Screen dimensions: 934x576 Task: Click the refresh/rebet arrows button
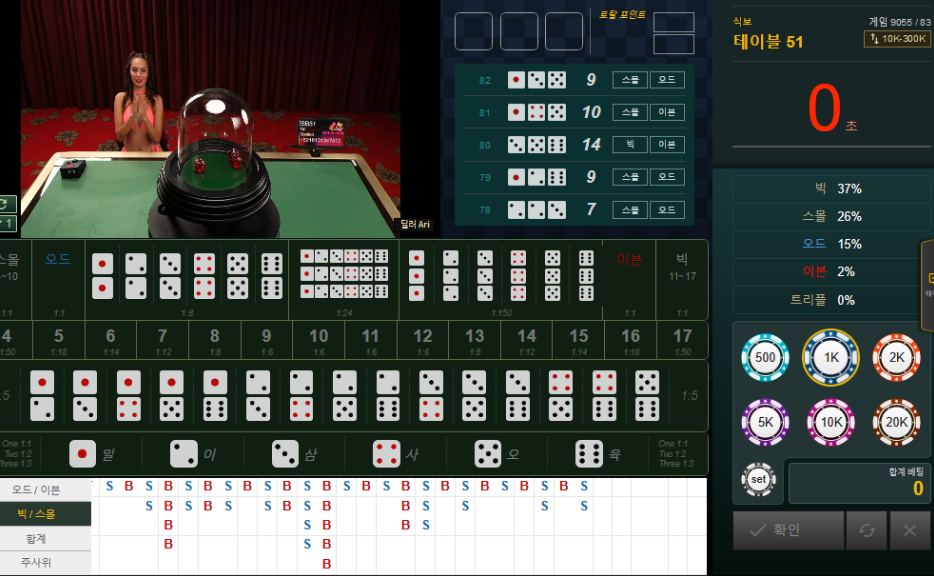pyautogui.click(x=866, y=530)
